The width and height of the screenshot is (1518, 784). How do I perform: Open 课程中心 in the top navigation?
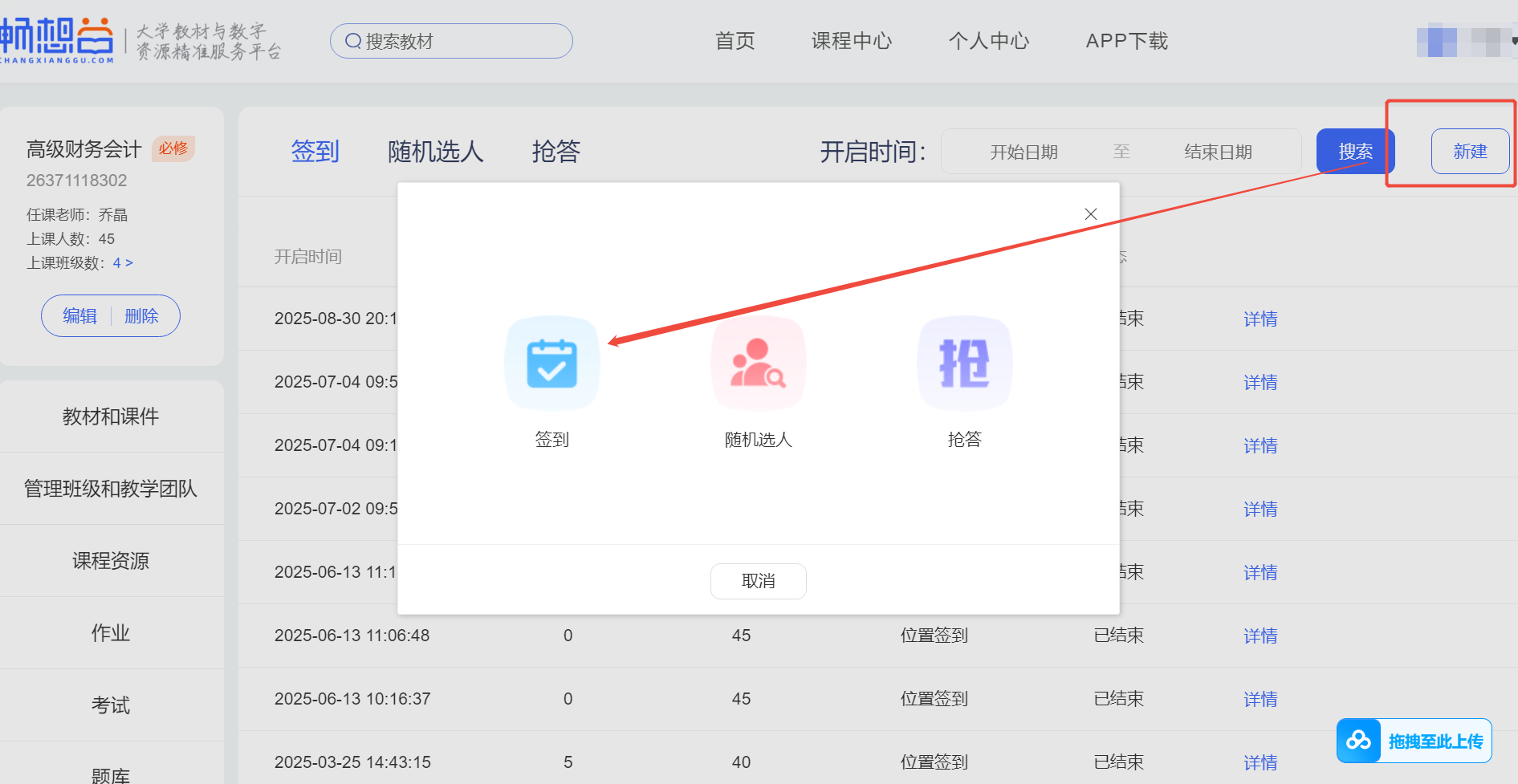[851, 41]
